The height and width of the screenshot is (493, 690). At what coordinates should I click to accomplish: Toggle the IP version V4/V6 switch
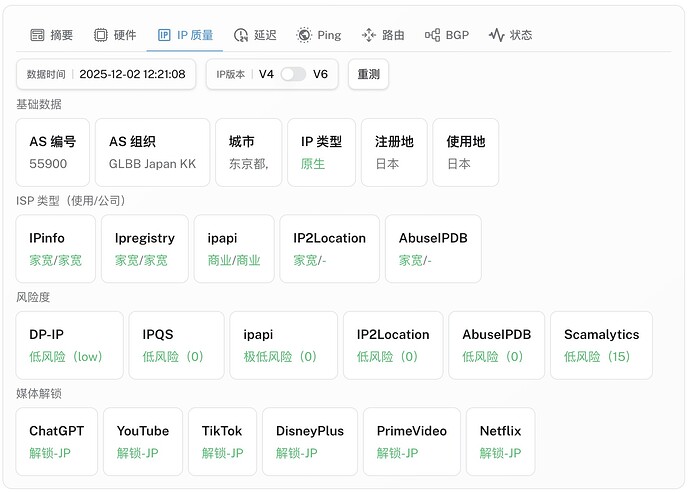294,74
